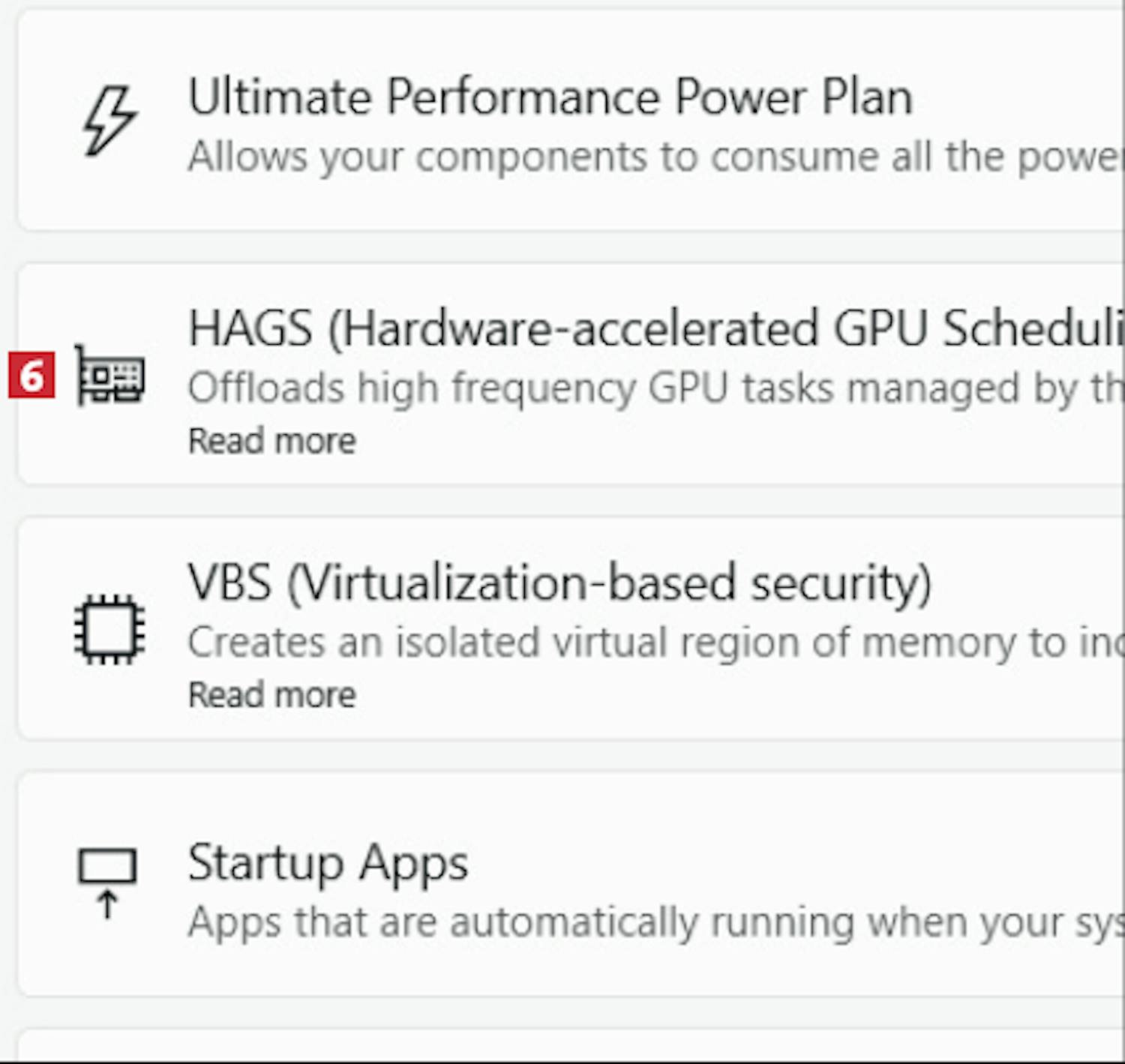Click the red number 6 badge

click(31, 375)
